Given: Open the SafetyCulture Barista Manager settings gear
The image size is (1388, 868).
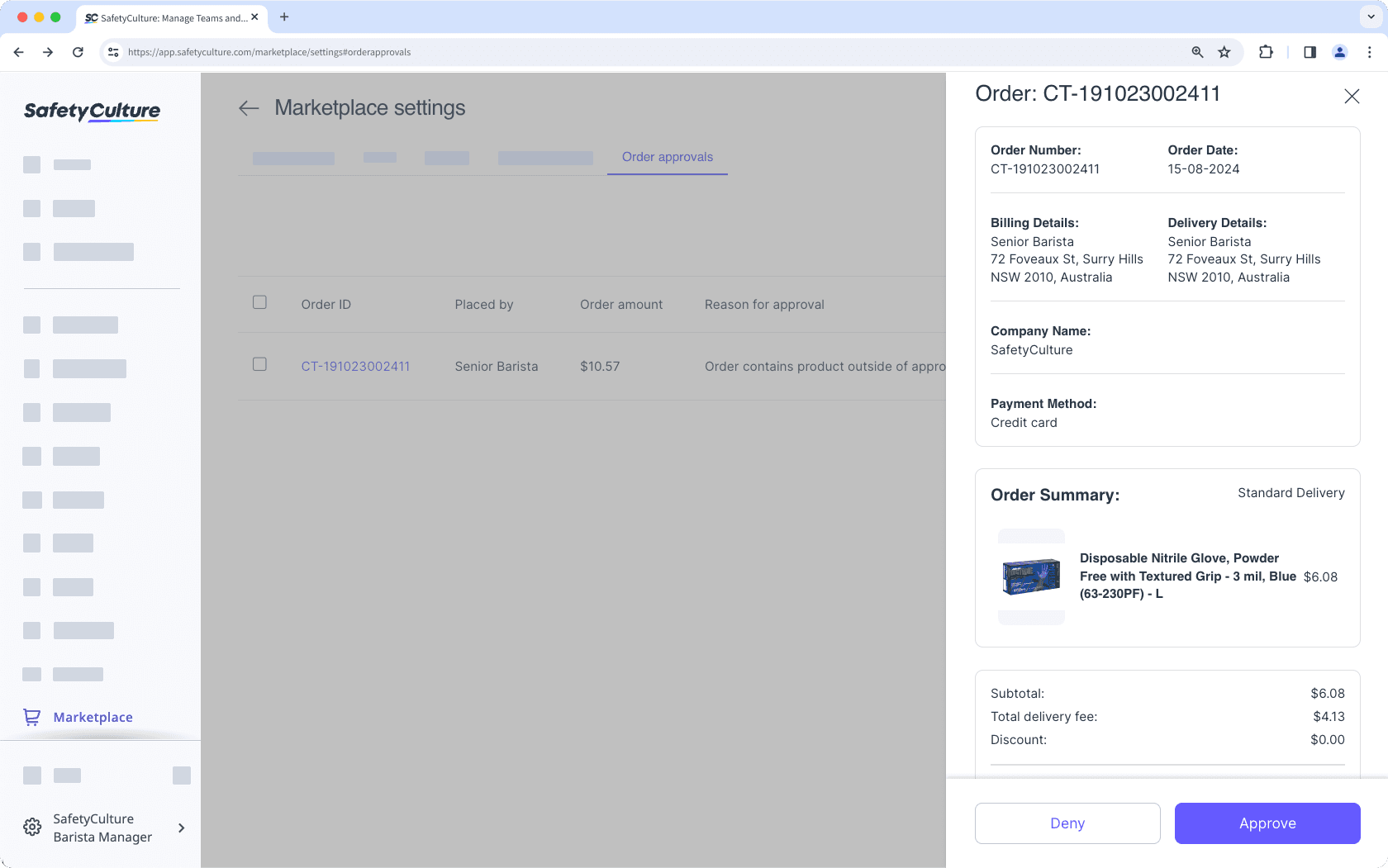Looking at the screenshot, I should coord(31,827).
